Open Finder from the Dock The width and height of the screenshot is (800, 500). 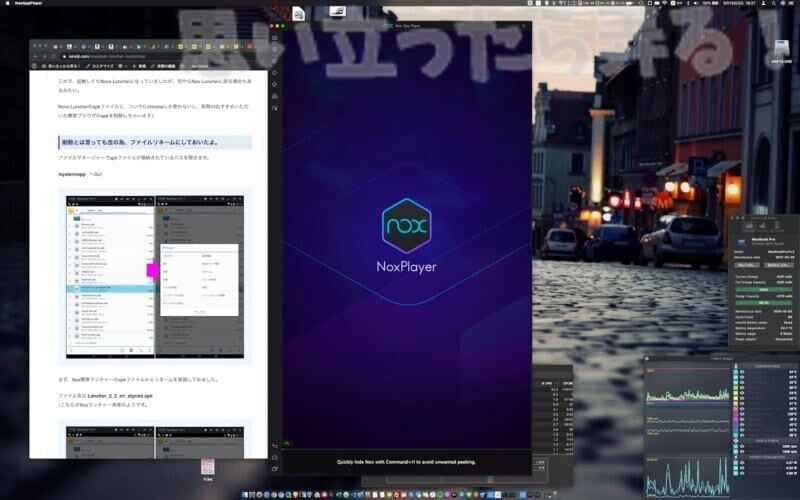pos(245,494)
